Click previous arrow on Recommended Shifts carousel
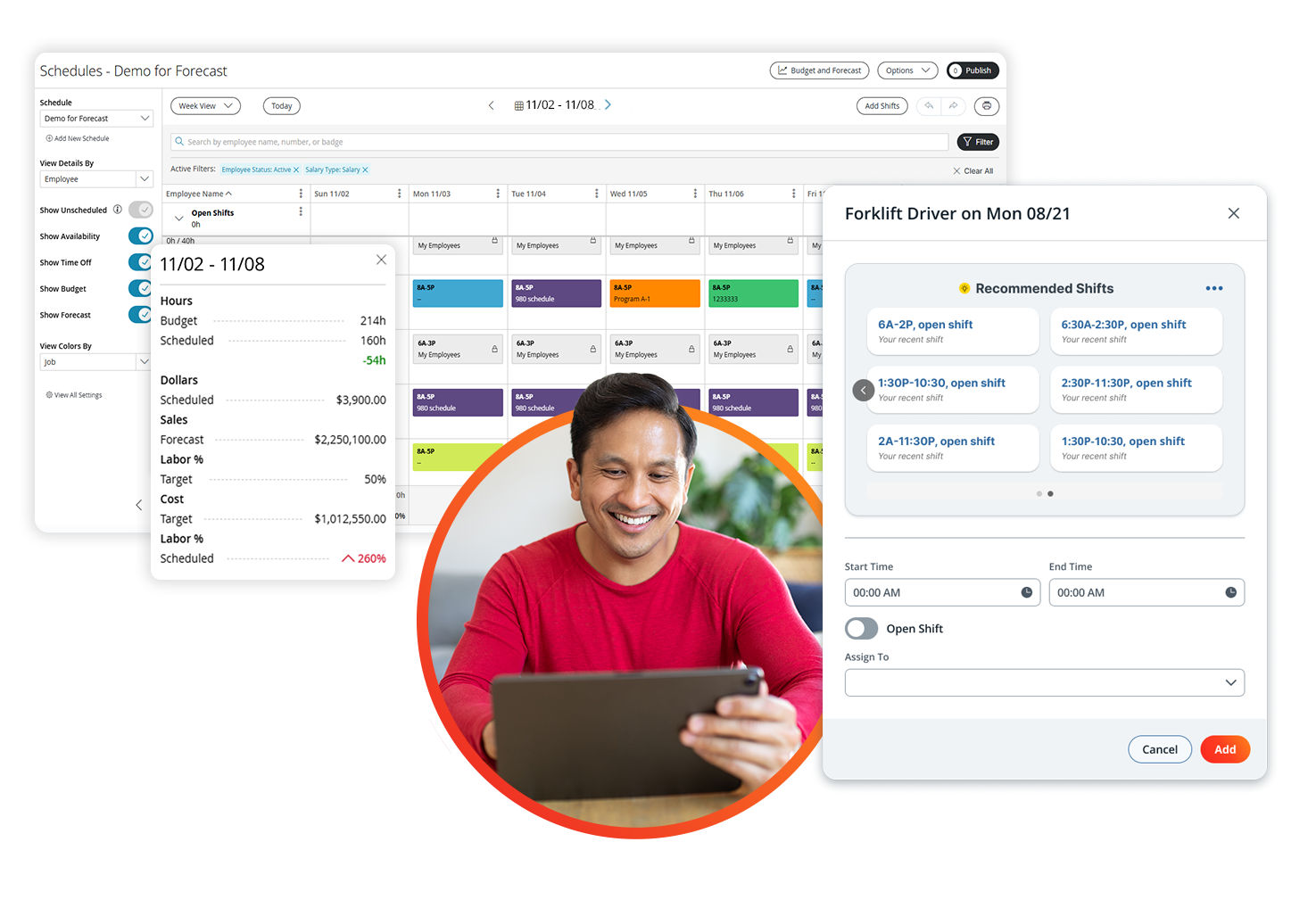Image resolution: width=1316 pixels, height=908 pixels. click(x=863, y=391)
